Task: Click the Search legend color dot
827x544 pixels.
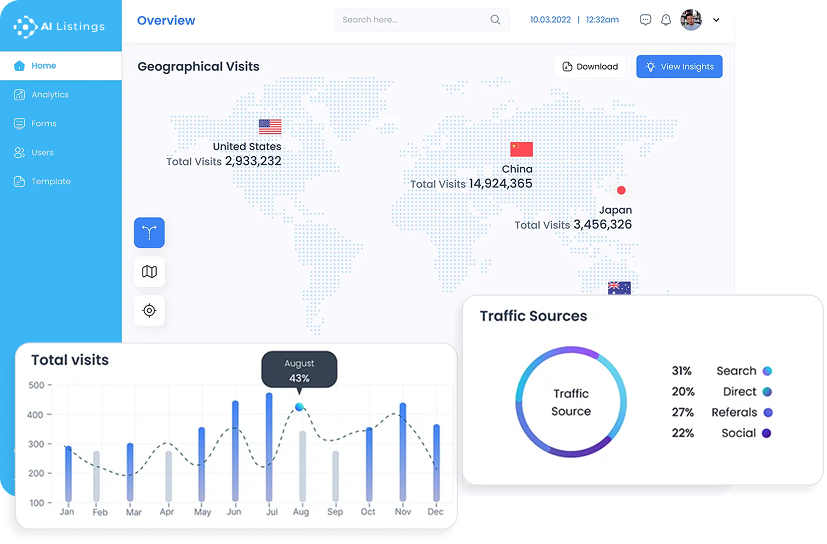Action: click(x=767, y=371)
